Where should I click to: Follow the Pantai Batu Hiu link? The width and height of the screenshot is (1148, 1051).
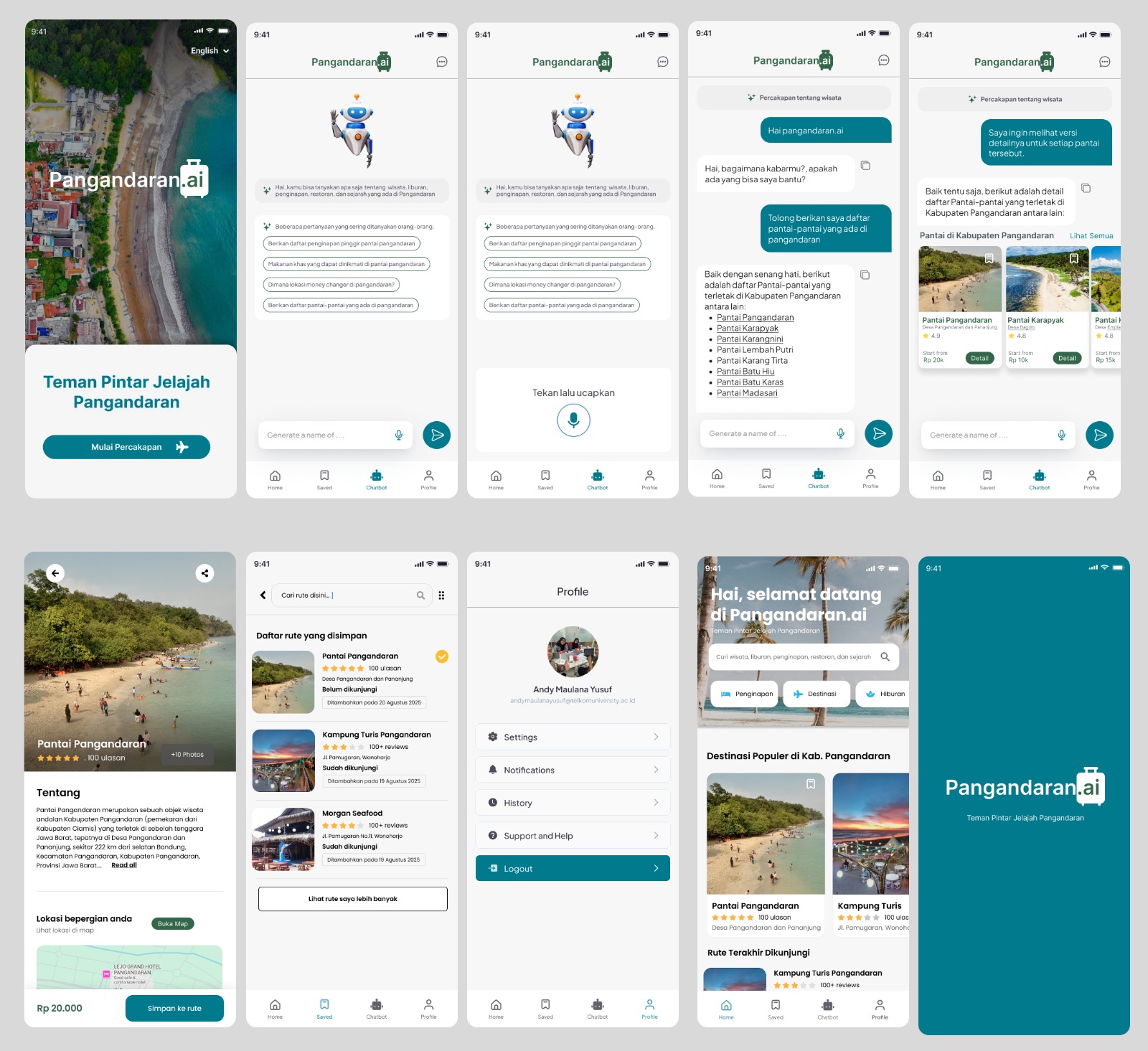[x=745, y=372]
